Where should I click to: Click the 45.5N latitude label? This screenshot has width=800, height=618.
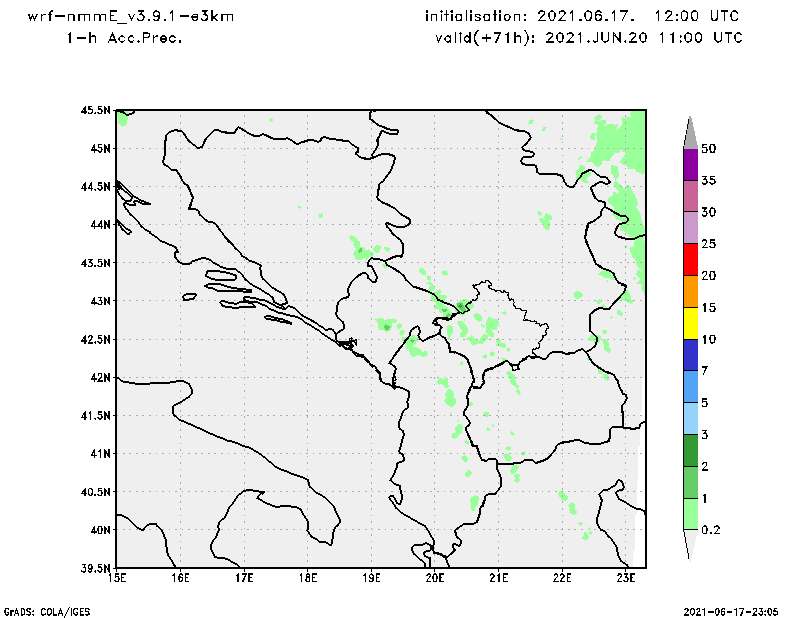coord(95,110)
